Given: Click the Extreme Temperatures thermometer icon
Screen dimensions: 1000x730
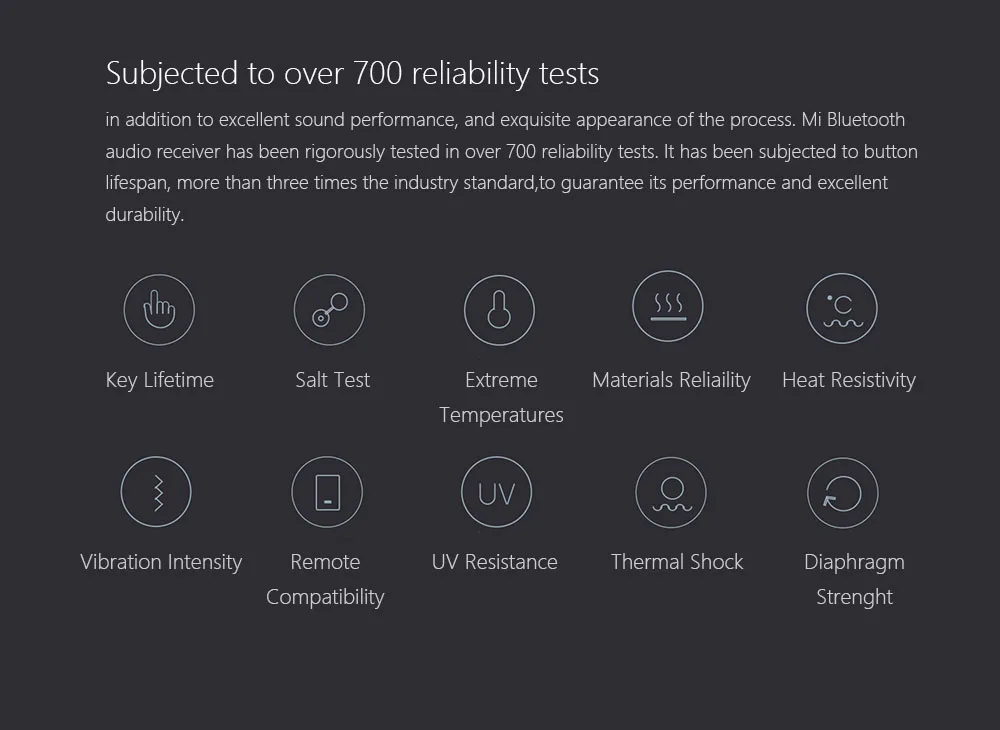Looking at the screenshot, I should [x=499, y=310].
